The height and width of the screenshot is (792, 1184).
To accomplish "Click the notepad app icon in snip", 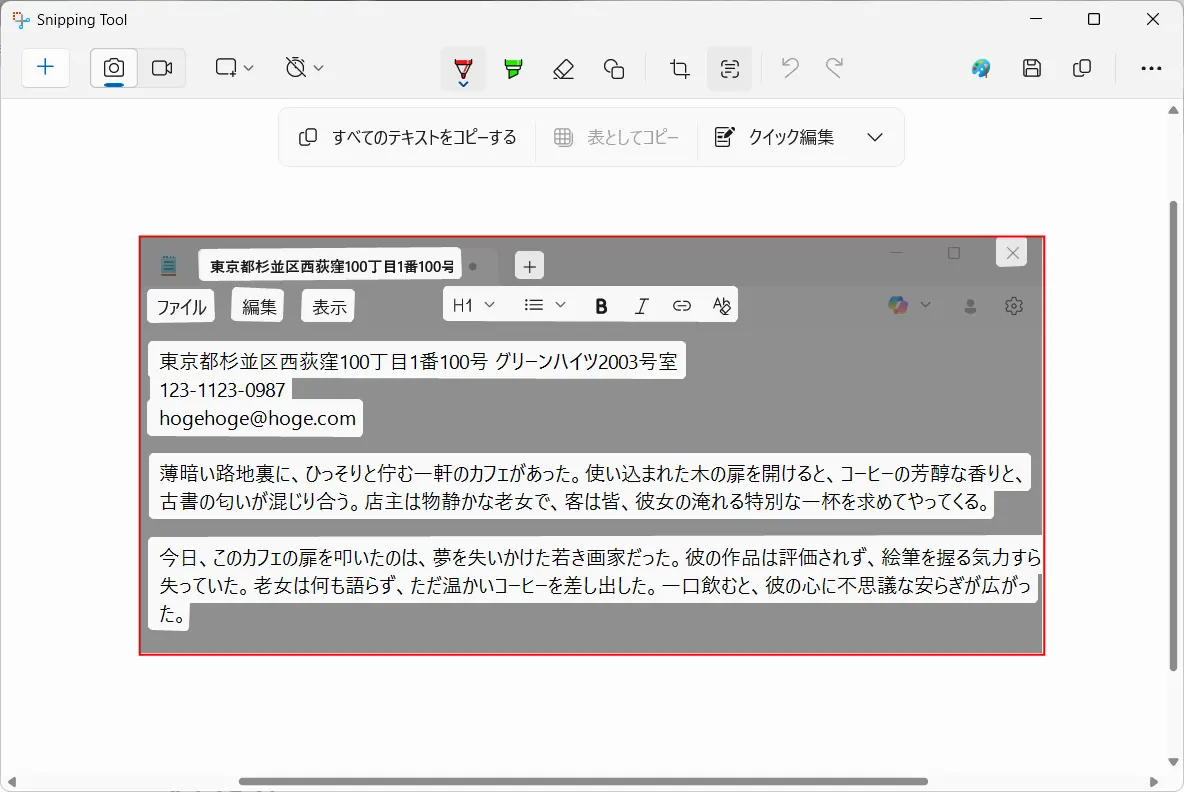I will point(168,266).
